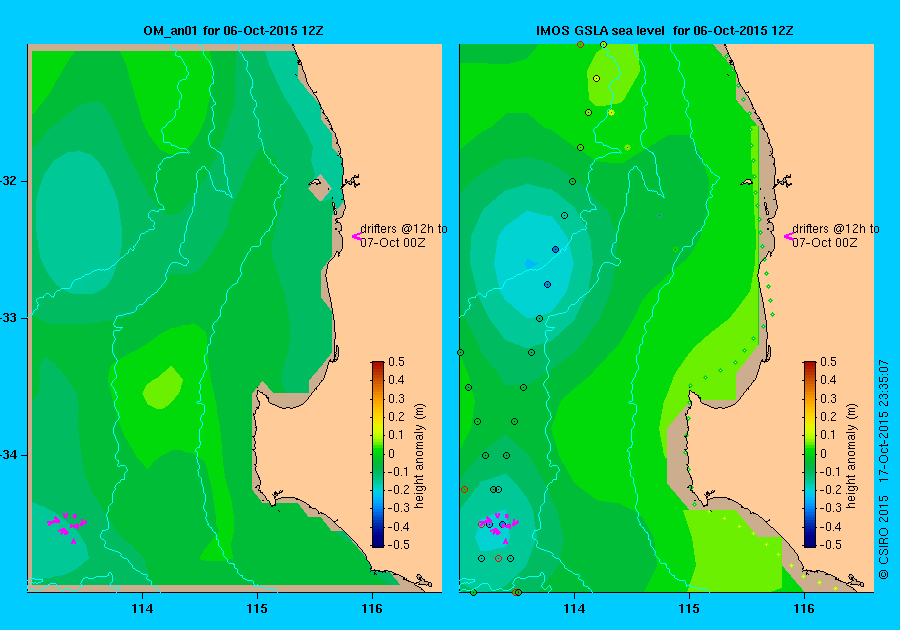Click the right map's height anomaly color bar

[809, 454]
